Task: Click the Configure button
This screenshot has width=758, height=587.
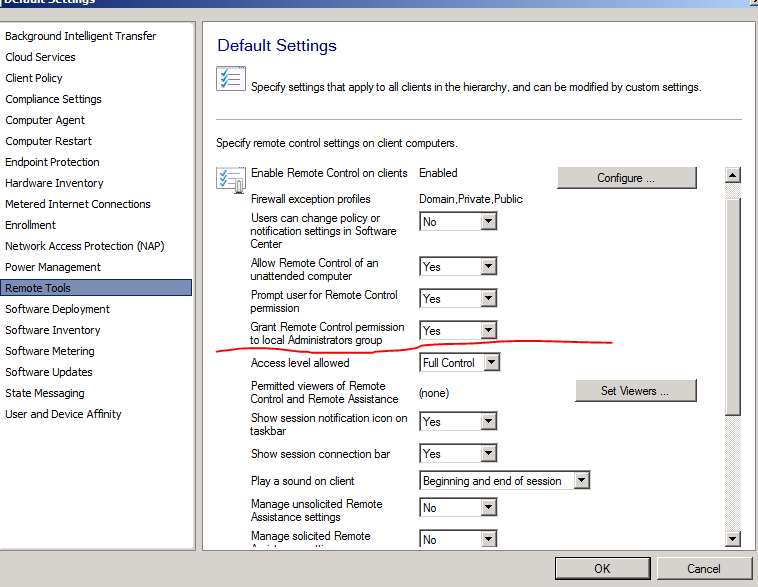Action: coord(626,178)
